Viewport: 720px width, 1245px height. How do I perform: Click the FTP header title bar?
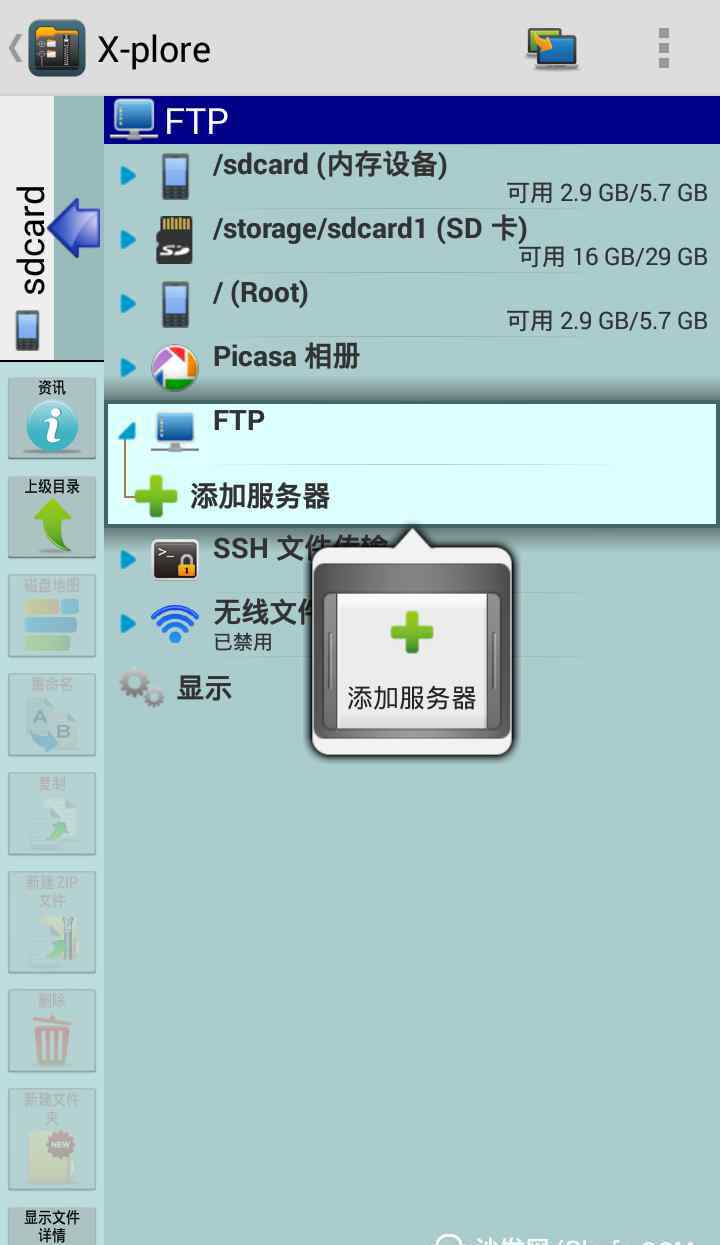412,120
